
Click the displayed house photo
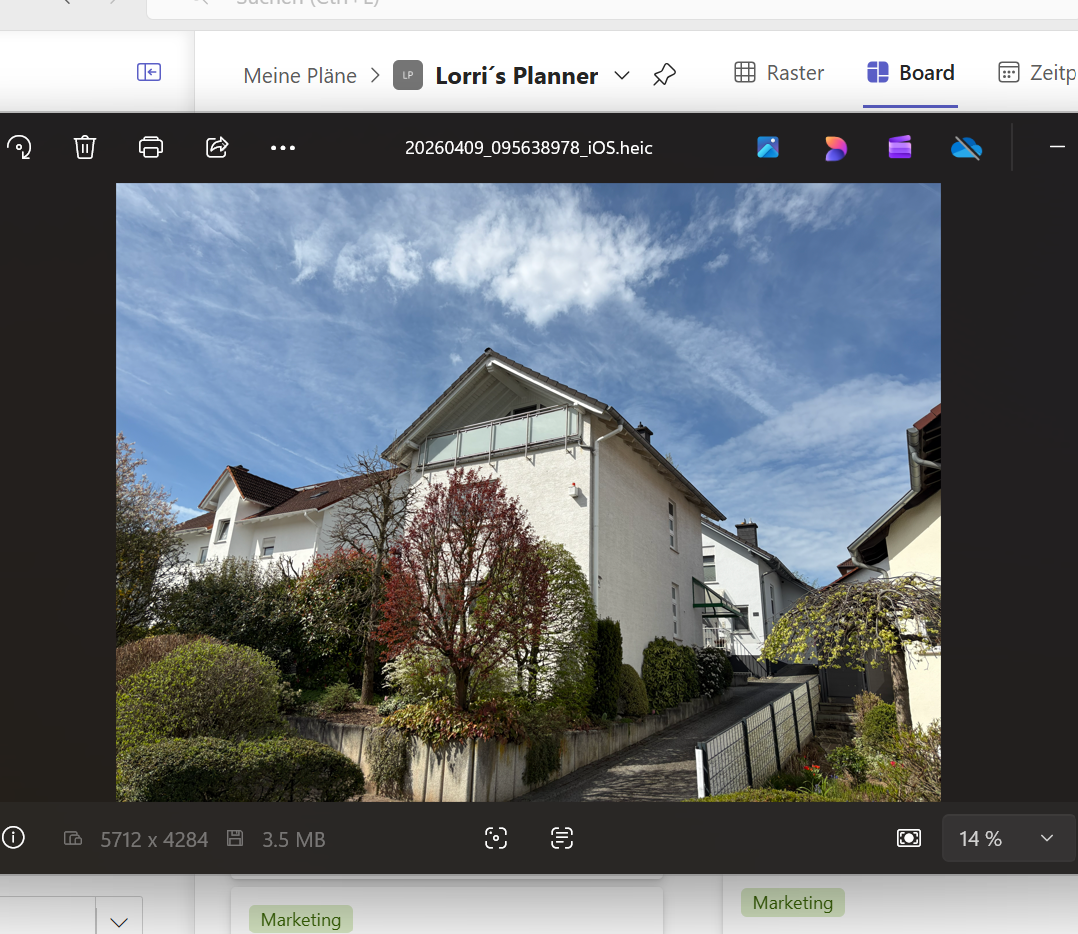(x=528, y=492)
